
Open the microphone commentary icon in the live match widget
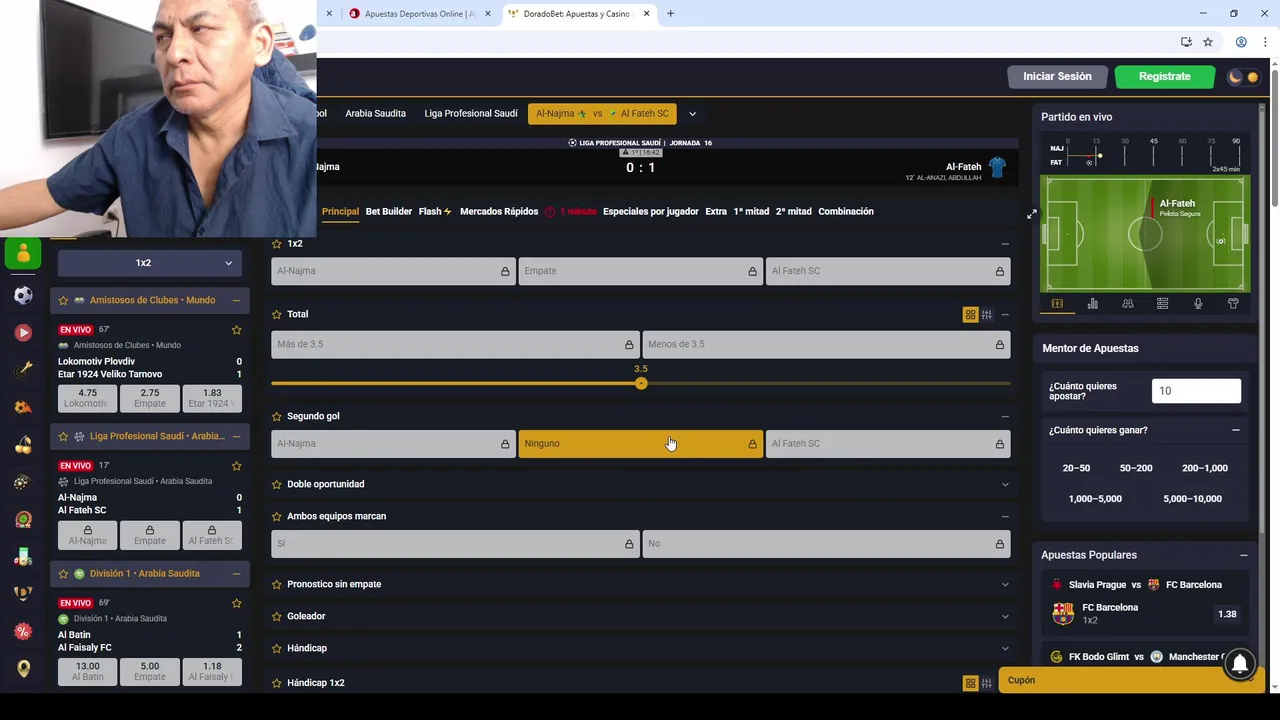1198,304
